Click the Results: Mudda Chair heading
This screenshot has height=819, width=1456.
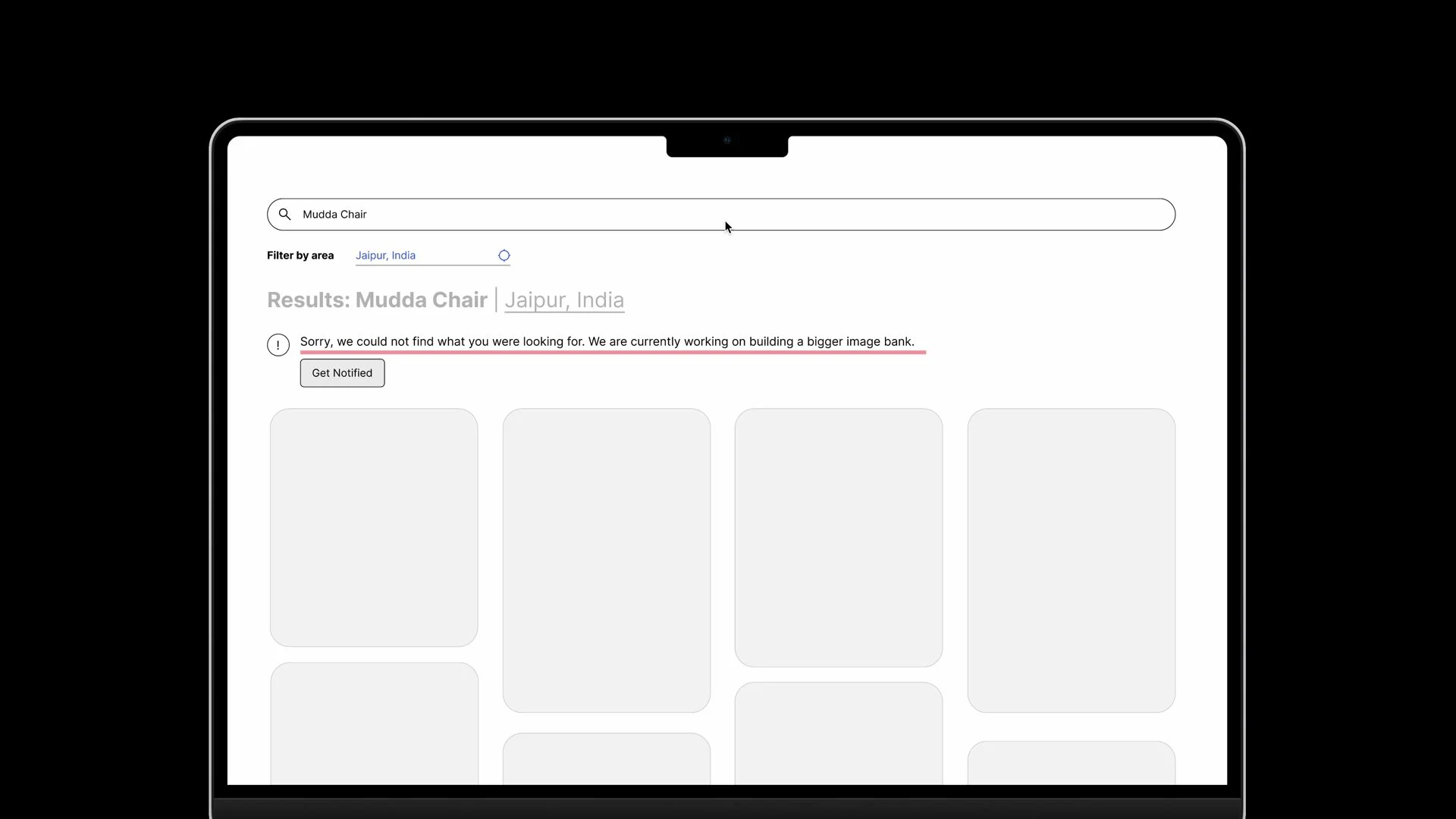tap(377, 300)
